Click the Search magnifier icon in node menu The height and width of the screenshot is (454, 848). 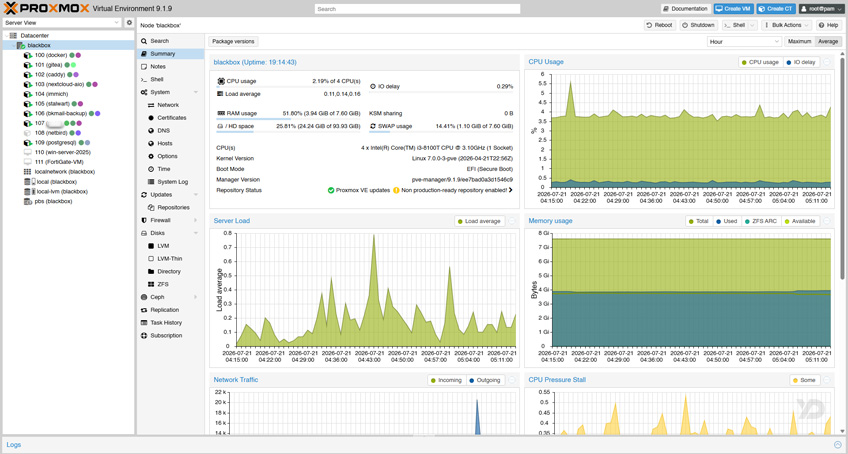point(144,41)
